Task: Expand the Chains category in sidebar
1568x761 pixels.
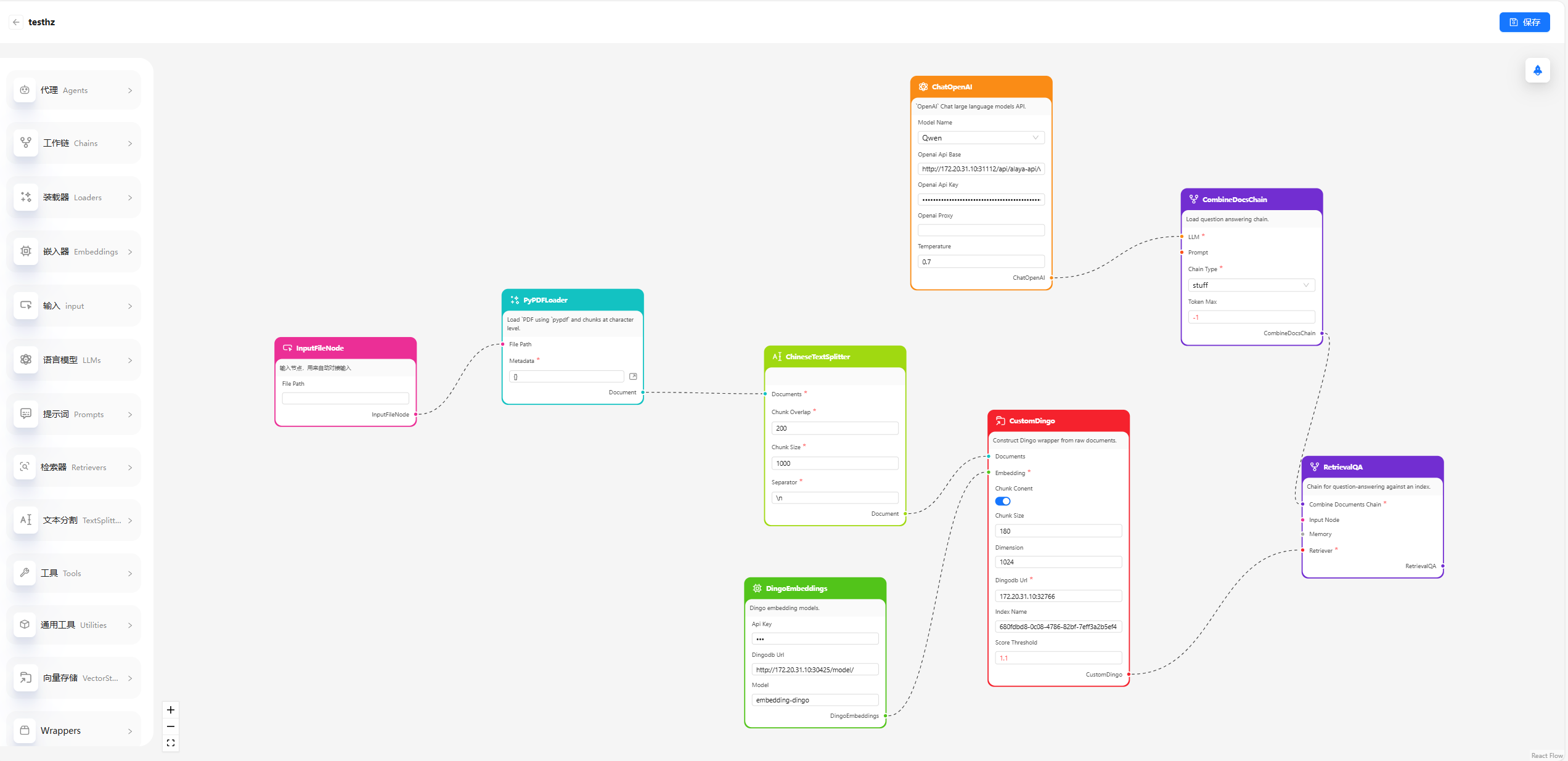Action: pos(74,143)
